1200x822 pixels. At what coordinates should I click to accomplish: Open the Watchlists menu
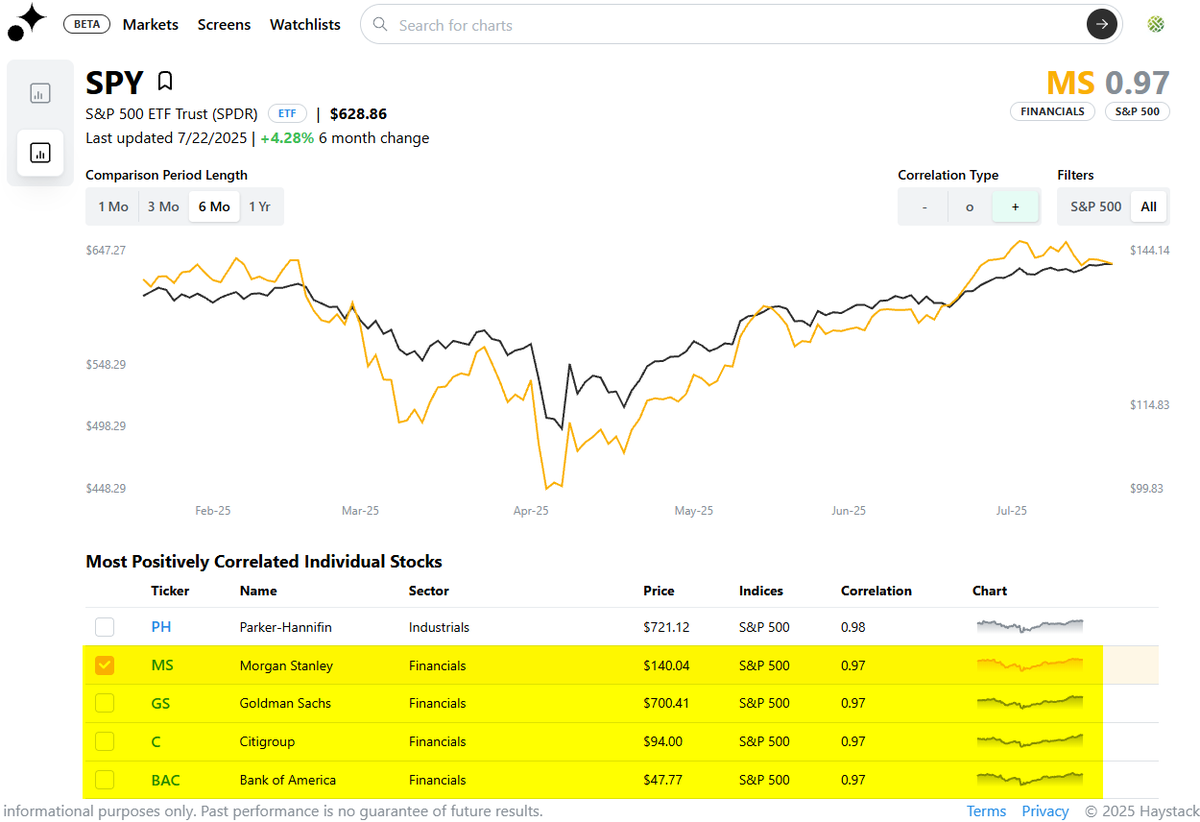[x=305, y=24]
